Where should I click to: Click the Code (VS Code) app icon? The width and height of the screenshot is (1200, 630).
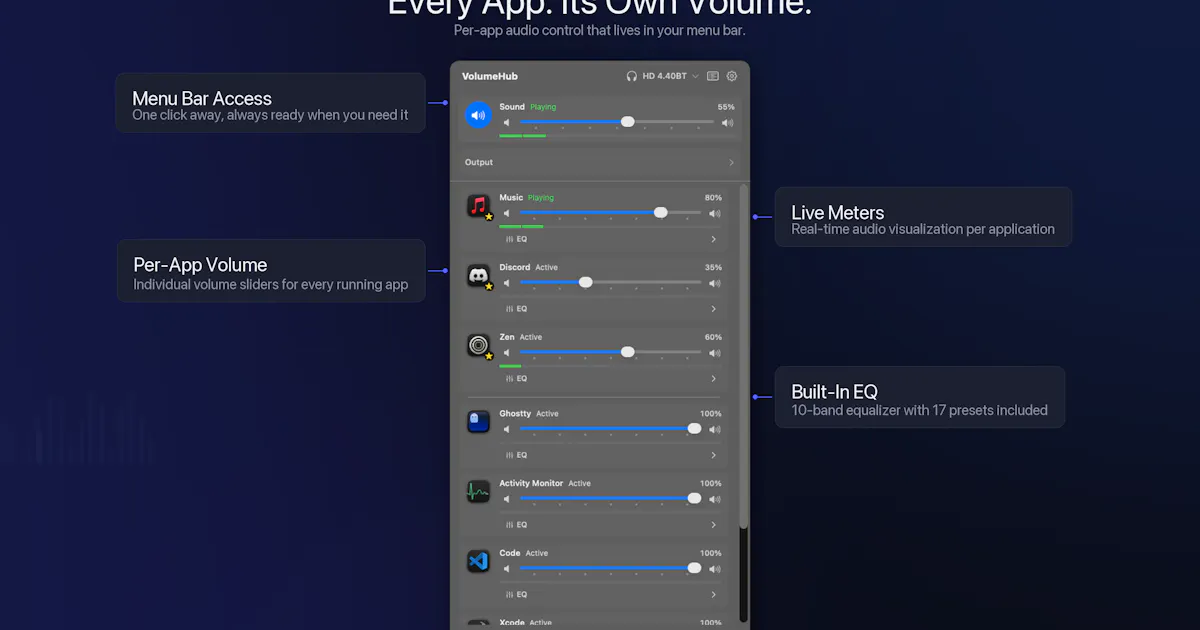[x=478, y=562]
